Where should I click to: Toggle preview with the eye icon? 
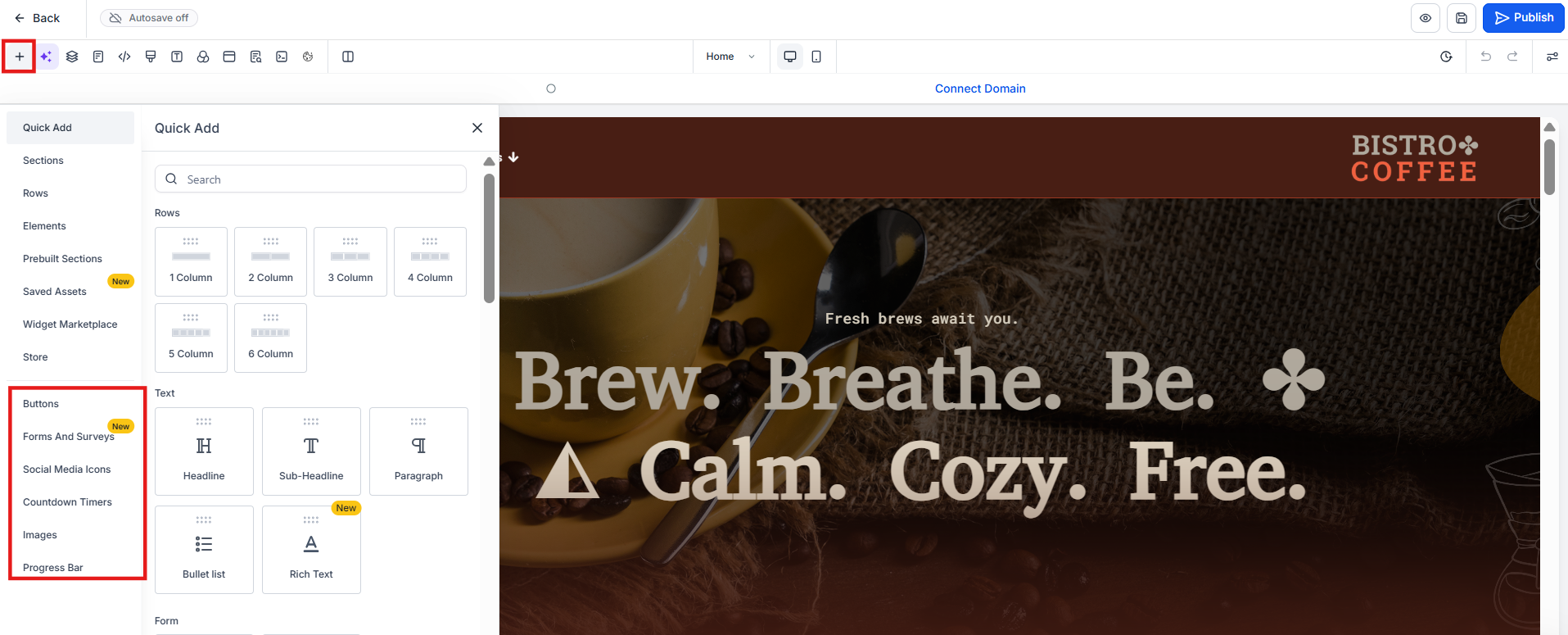click(x=1426, y=18)
